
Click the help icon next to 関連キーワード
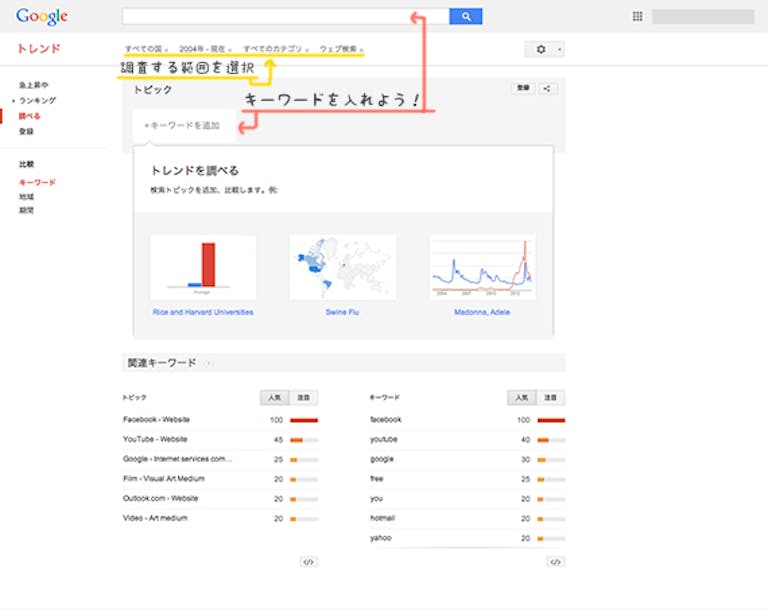click(209, 363)
